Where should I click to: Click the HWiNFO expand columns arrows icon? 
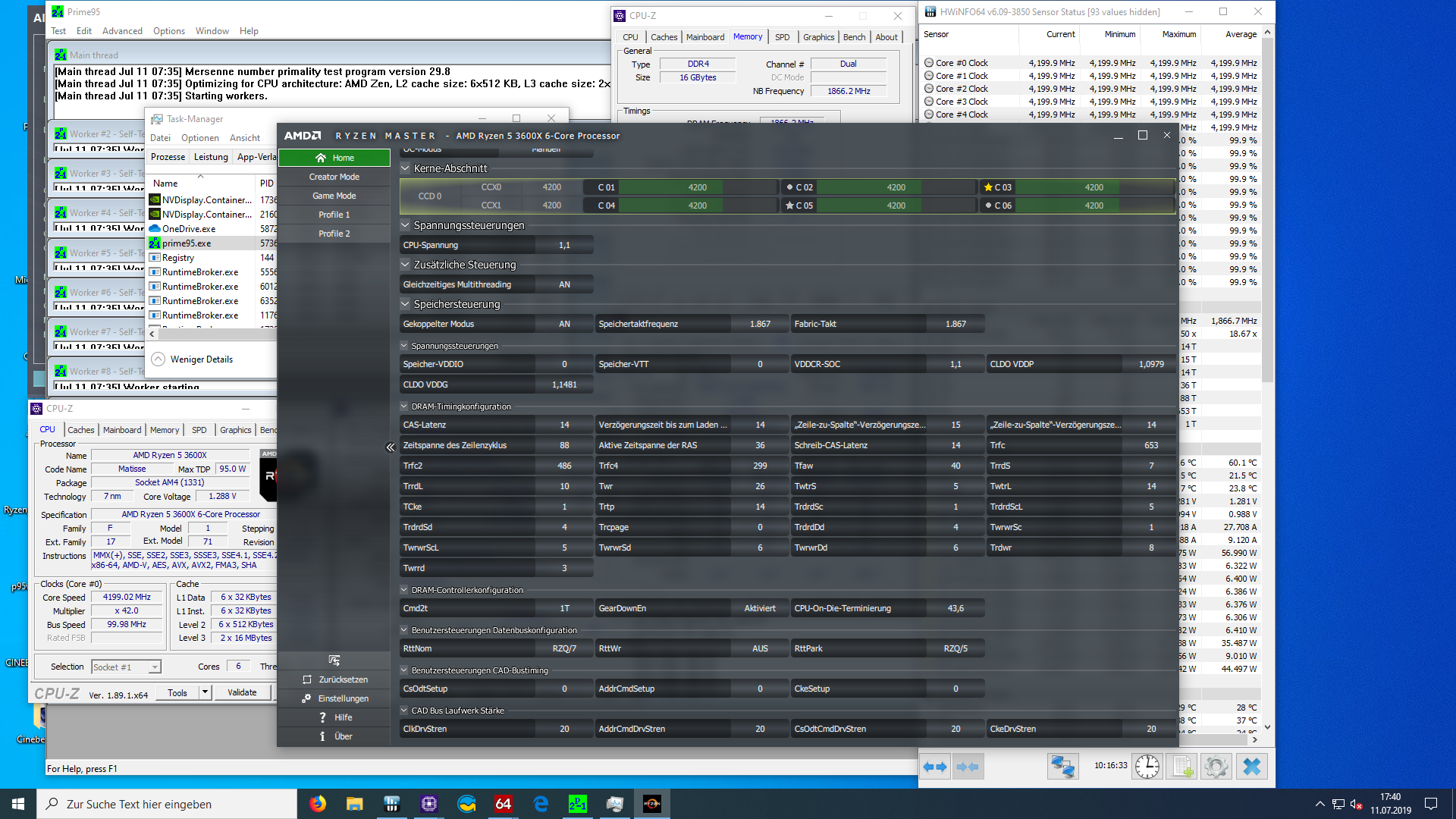934,767
